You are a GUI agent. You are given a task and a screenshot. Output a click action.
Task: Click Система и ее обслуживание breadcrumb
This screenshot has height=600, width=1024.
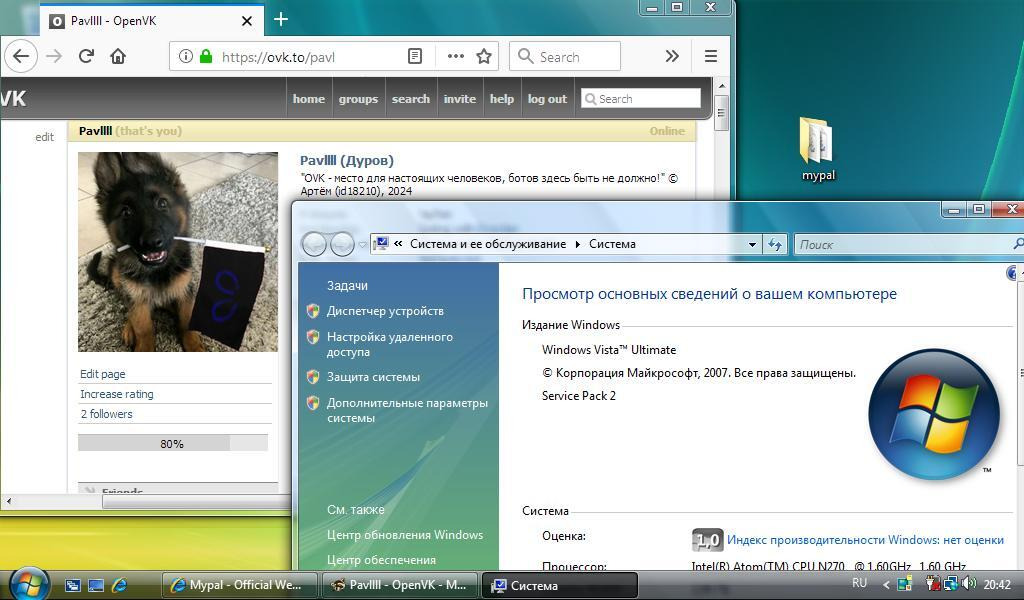(488, 244)
